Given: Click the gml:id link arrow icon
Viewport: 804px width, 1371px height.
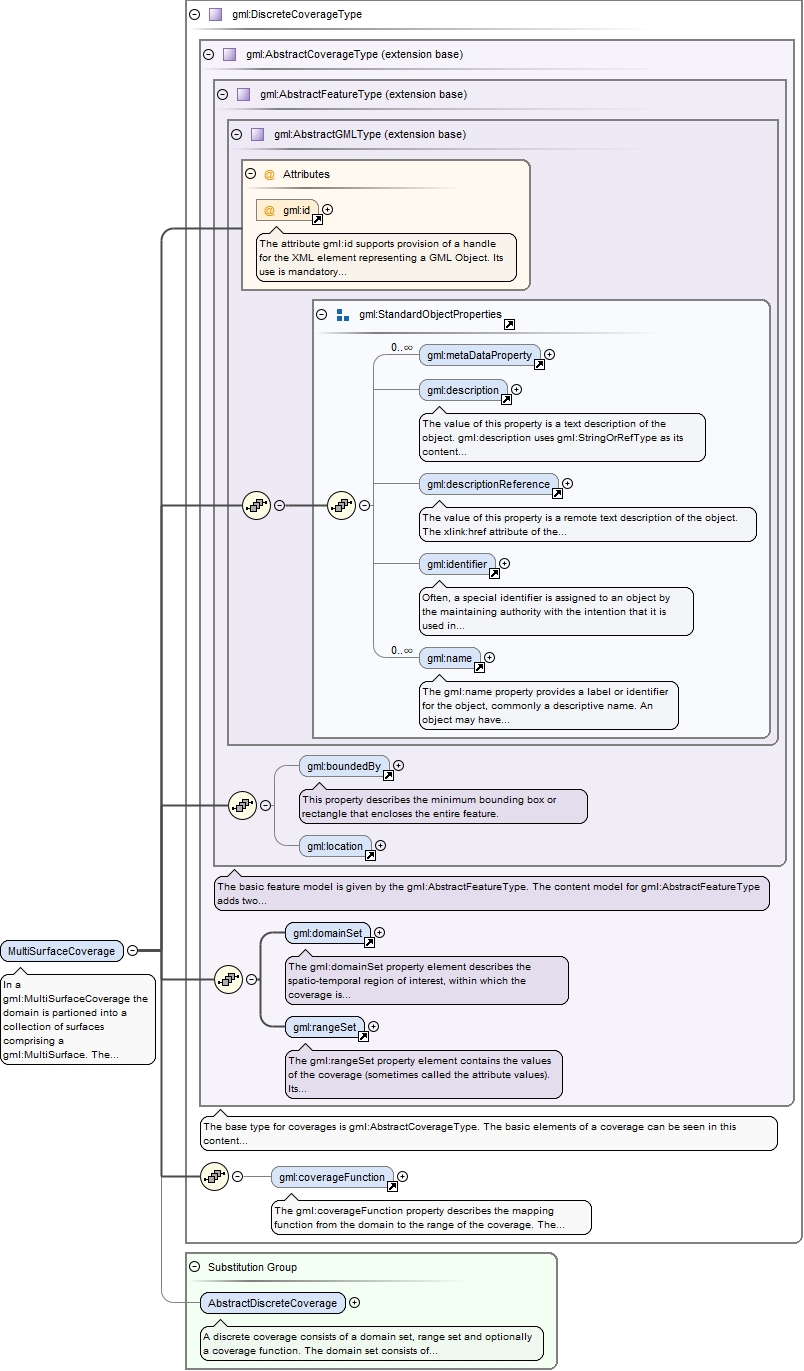Looking at the screenshot, I should [x=317, y=219].
